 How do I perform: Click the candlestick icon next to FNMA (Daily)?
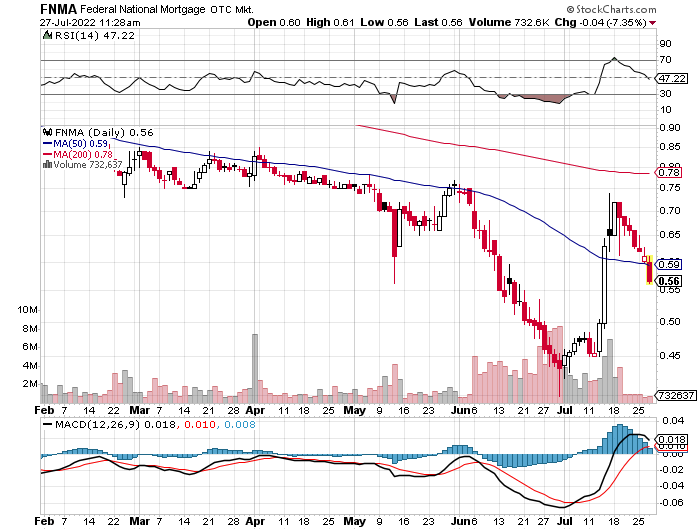point(47,132)
